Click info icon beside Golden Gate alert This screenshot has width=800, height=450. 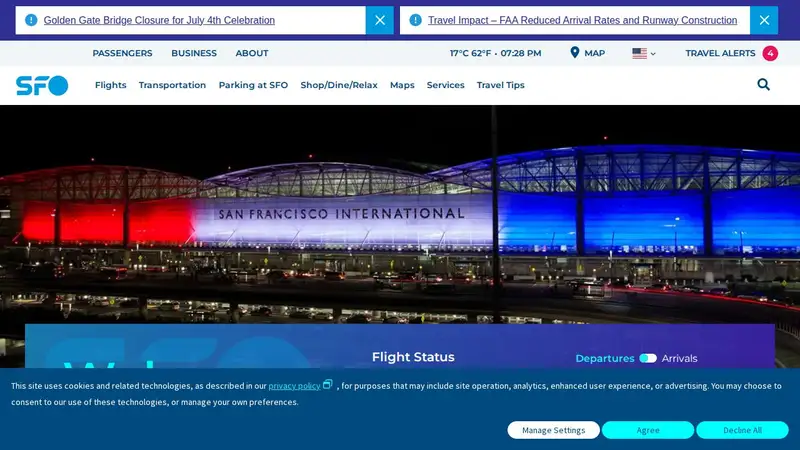coord(31,20)
